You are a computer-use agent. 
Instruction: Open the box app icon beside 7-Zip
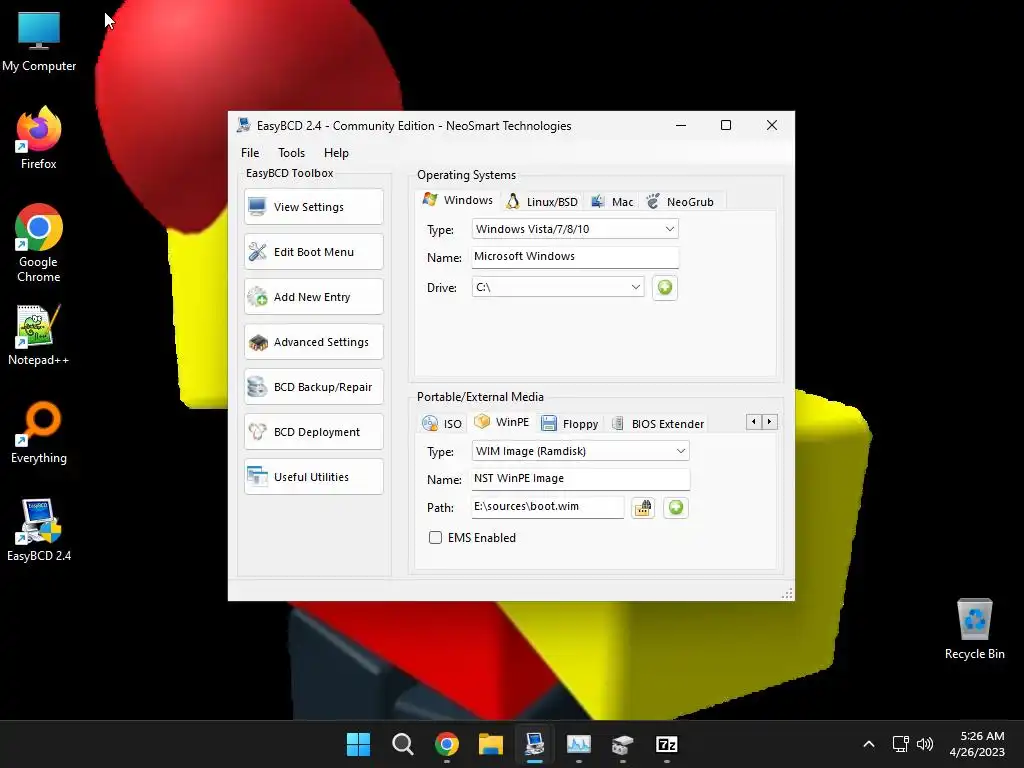tap(622, 744)
